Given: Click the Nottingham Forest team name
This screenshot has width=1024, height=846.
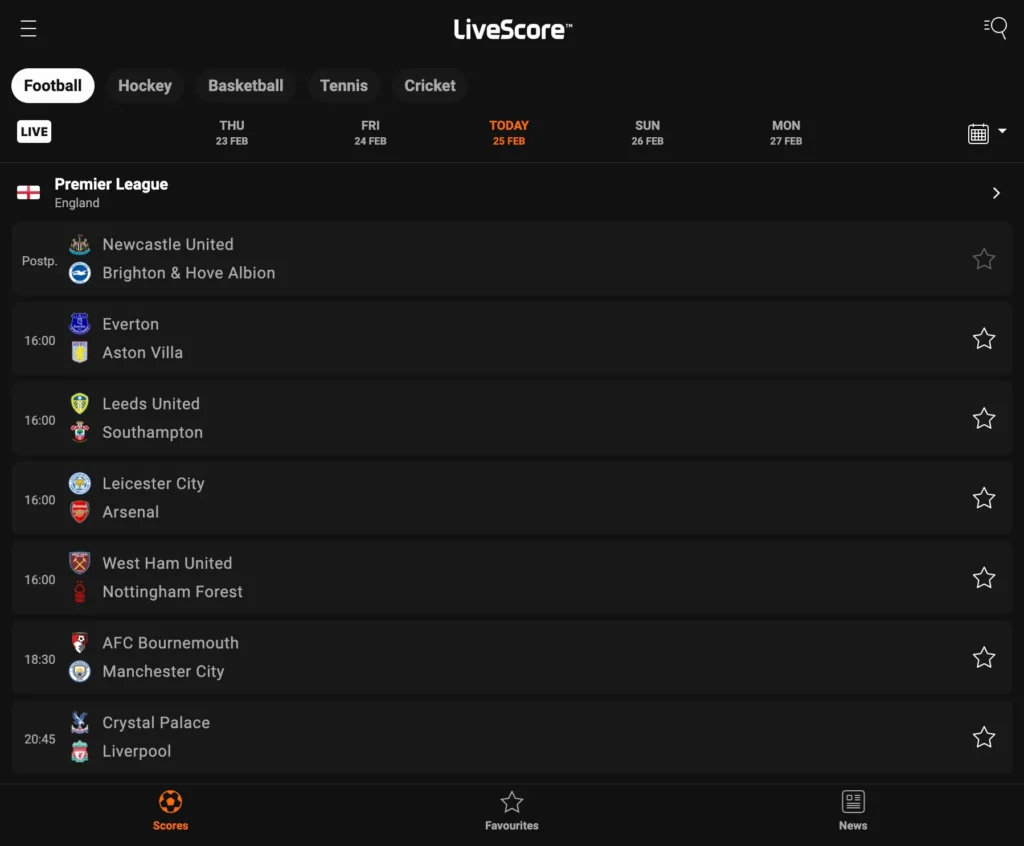Looking at the screenshot, I should 172,592.
